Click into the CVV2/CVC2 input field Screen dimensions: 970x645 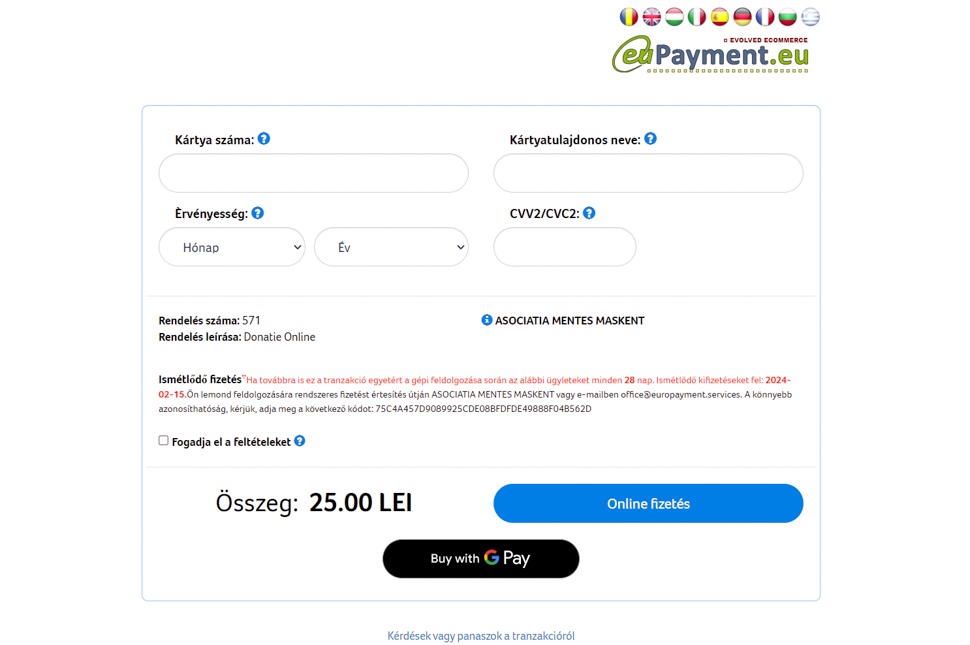click(x=565, y=247)
